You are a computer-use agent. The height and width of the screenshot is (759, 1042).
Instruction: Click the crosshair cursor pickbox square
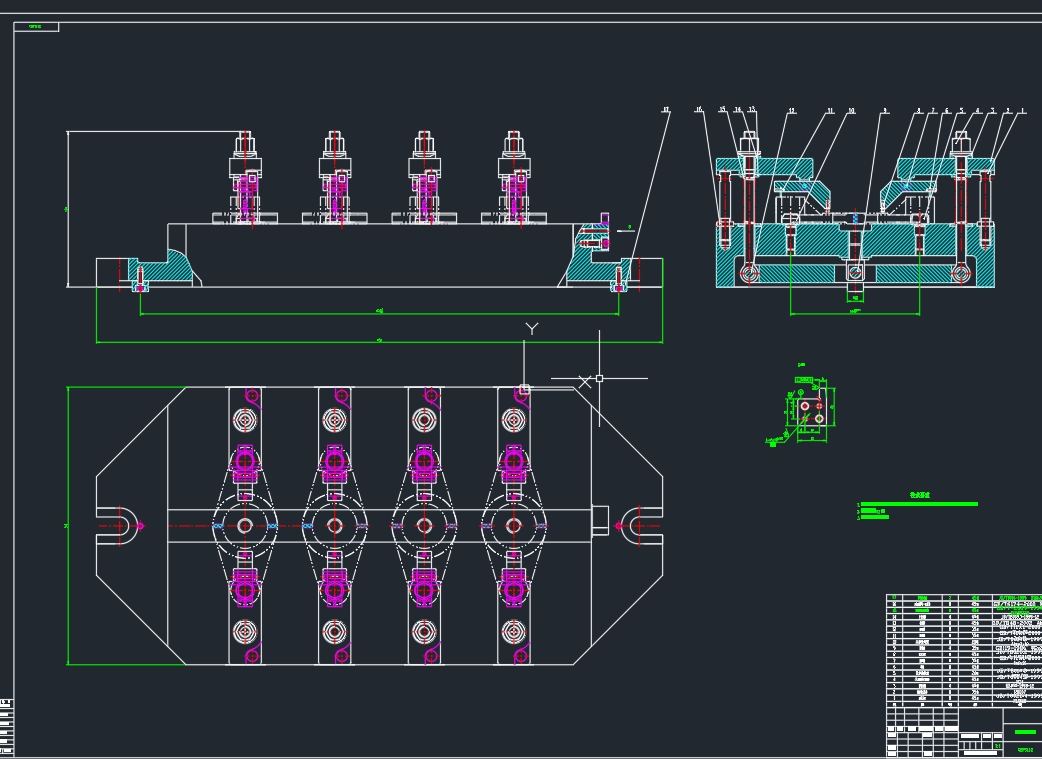(599, 378)
